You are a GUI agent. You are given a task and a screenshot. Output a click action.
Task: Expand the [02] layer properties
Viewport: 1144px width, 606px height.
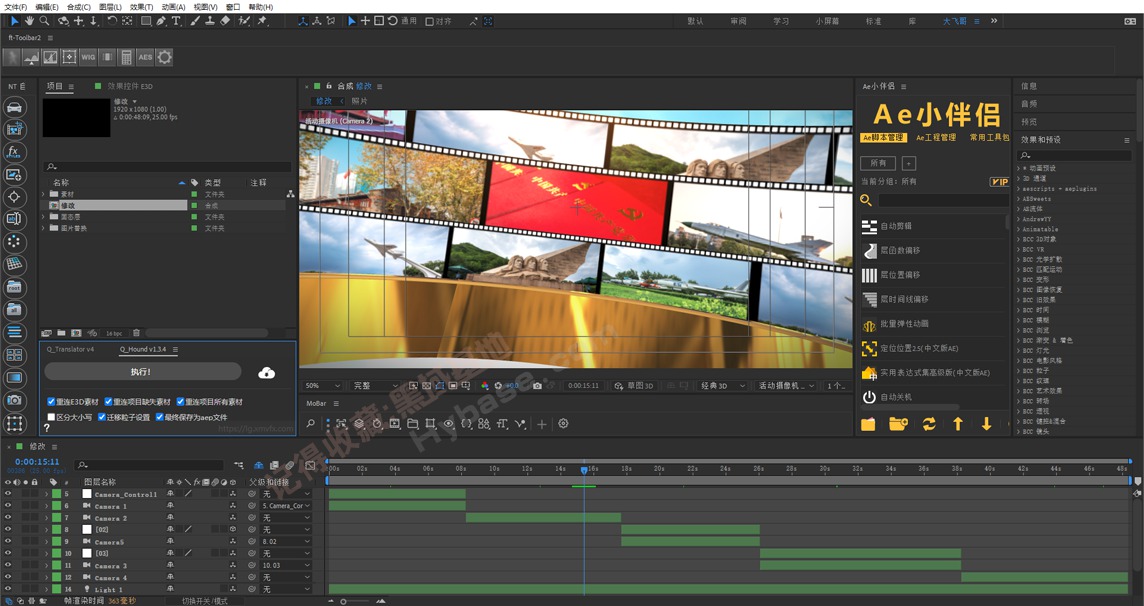47,529
